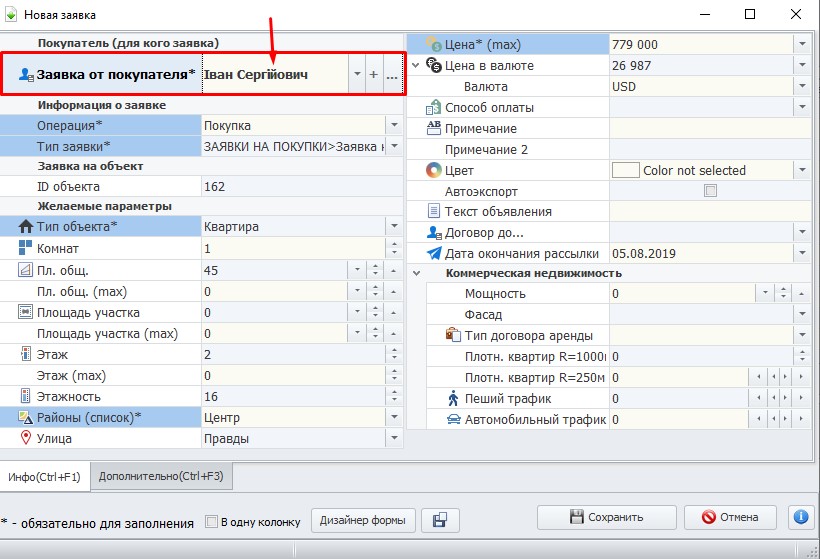The image size is (820, 559).
Task: Toggle the В одну колонку checkbox
Action: click(x=211, y=521)
